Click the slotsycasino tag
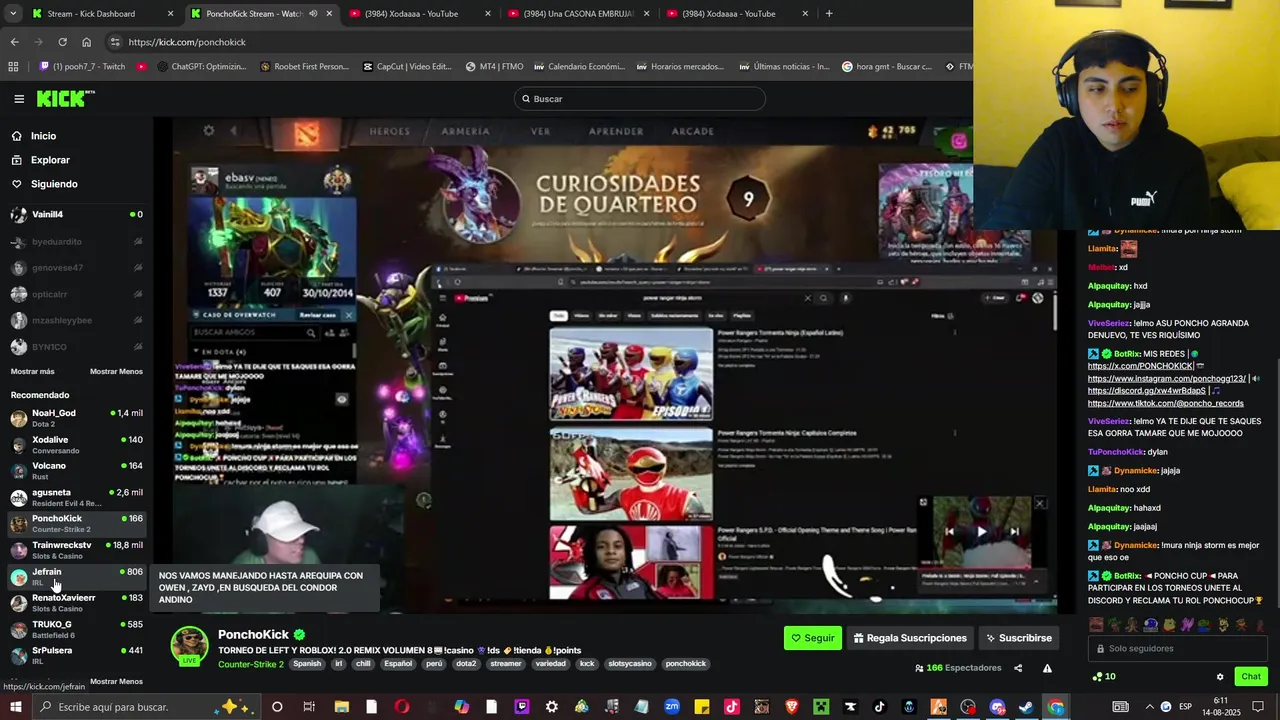1280x720 pixels. [630, 664]
